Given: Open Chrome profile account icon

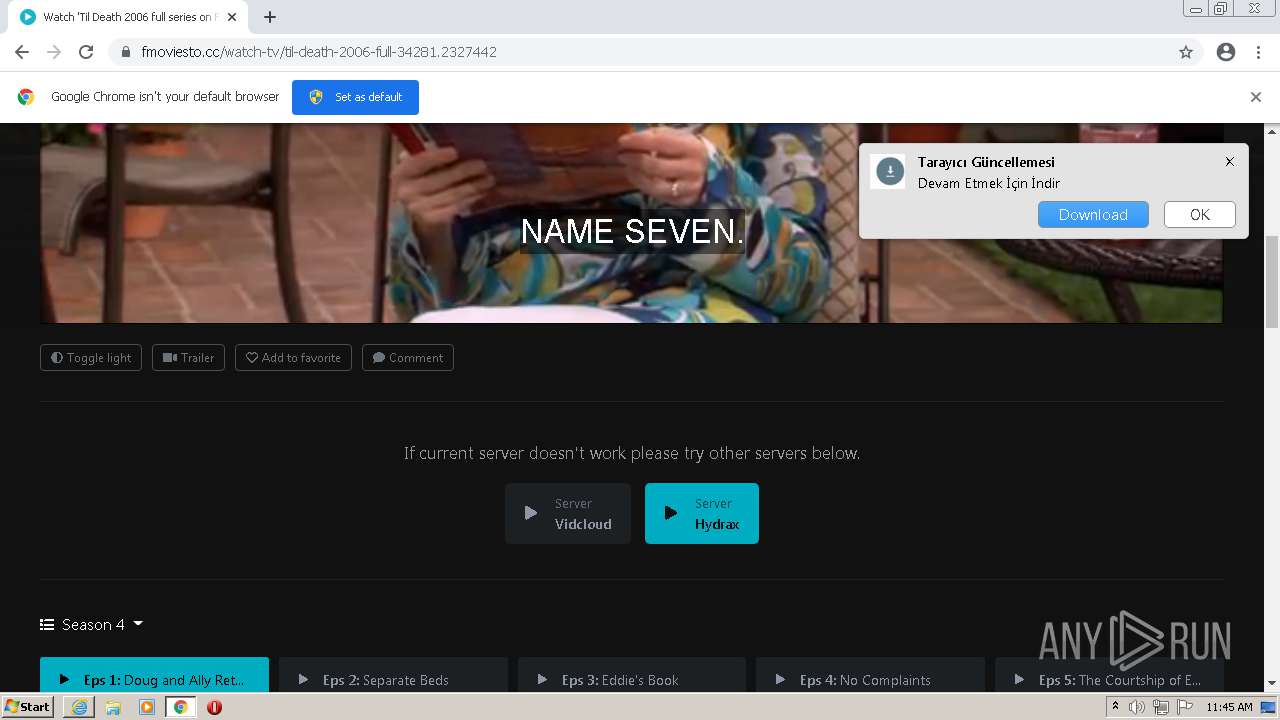Looking at the screenshot, I should click(x=1226, y=52).
